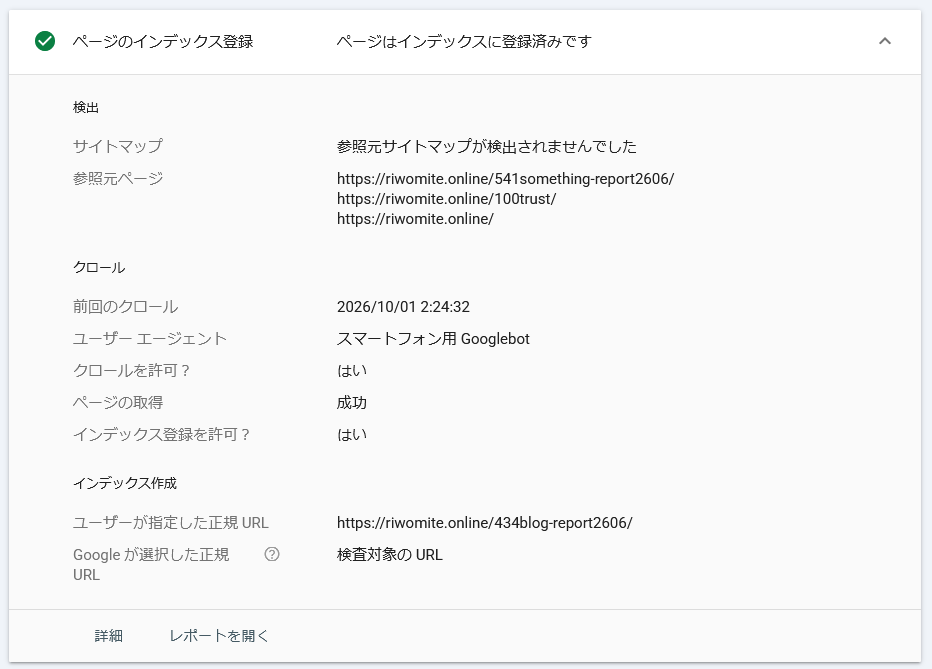Click the 参照元ページ label
The width and height of the screenshot is (932, 669).
[118, 179]
